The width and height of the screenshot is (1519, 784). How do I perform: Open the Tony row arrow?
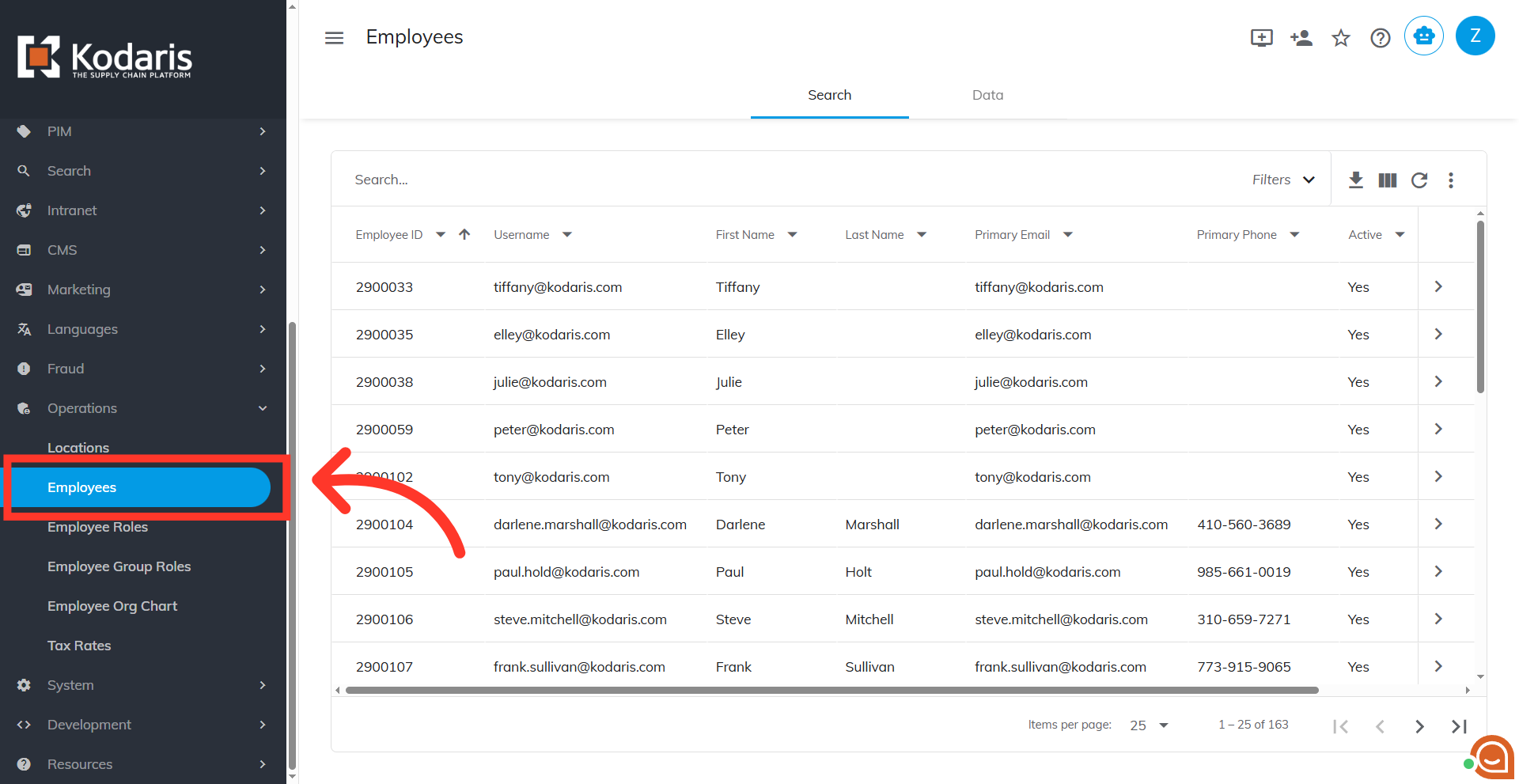point(1438,476)
